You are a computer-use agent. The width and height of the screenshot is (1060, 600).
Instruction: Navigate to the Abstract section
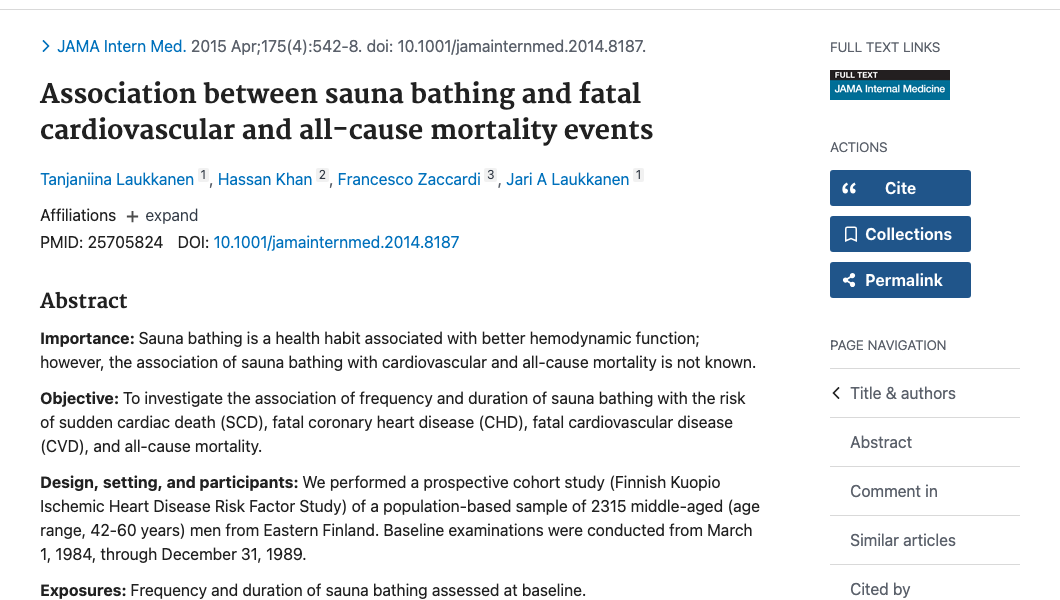coord(881,442)
